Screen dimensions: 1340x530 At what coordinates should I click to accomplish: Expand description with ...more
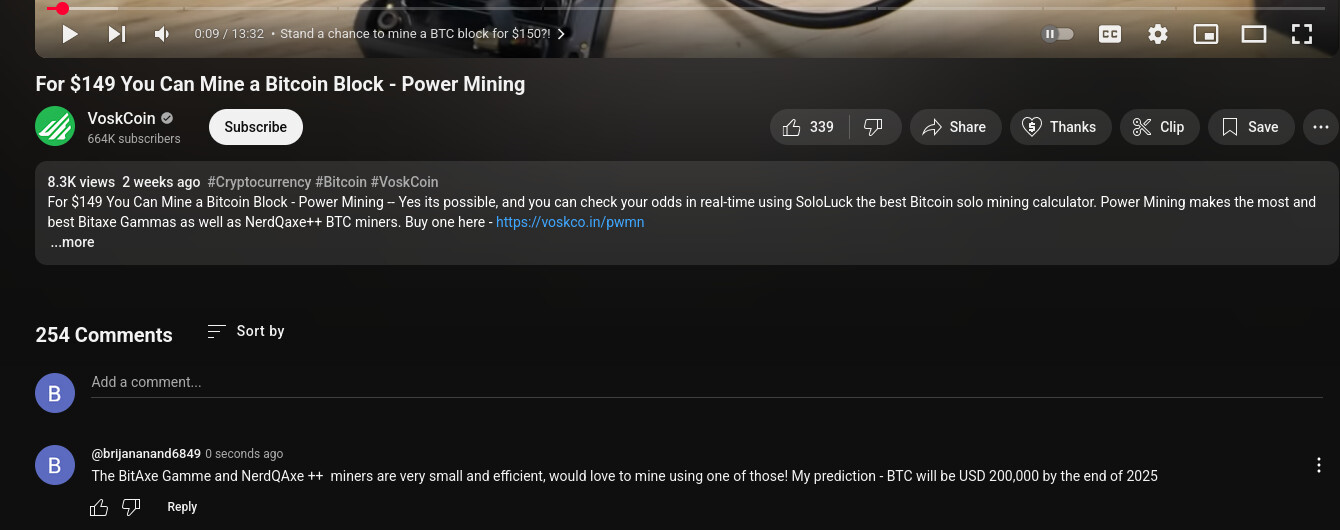(73, 242)
